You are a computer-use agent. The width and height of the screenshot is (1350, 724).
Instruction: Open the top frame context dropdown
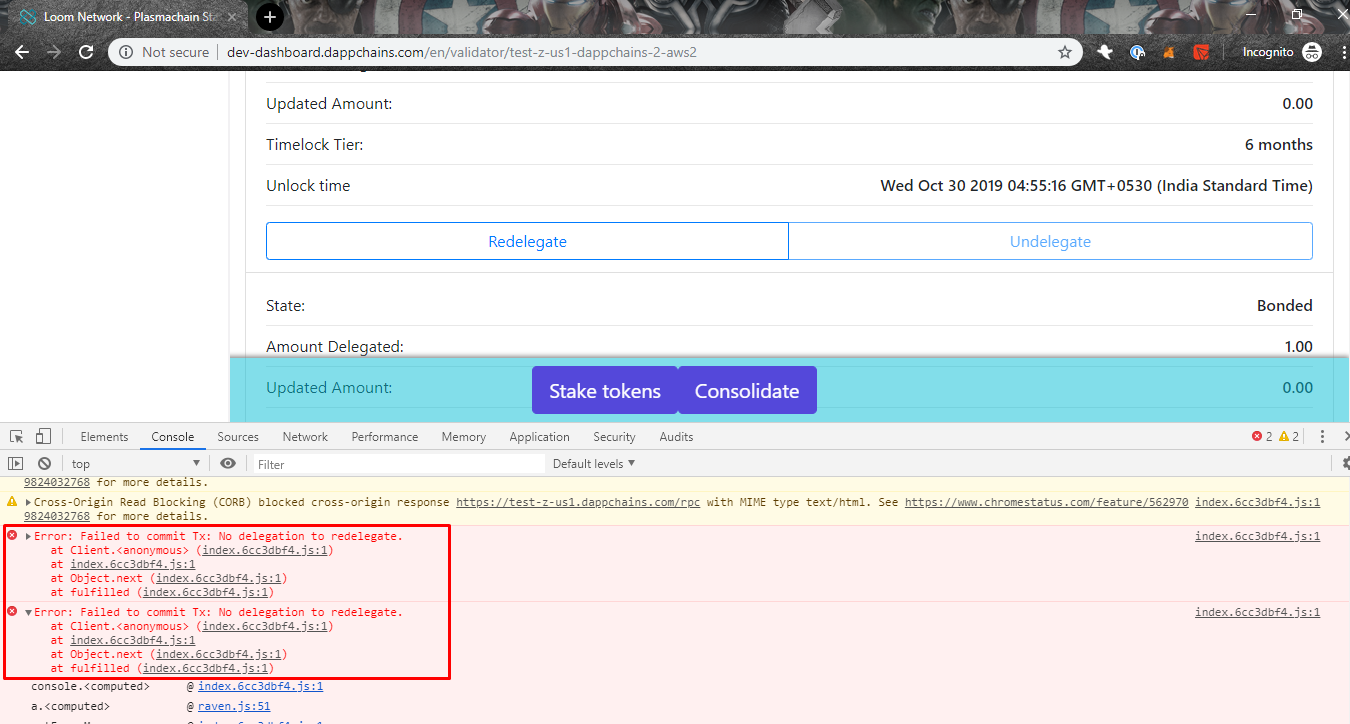(134, 462)
